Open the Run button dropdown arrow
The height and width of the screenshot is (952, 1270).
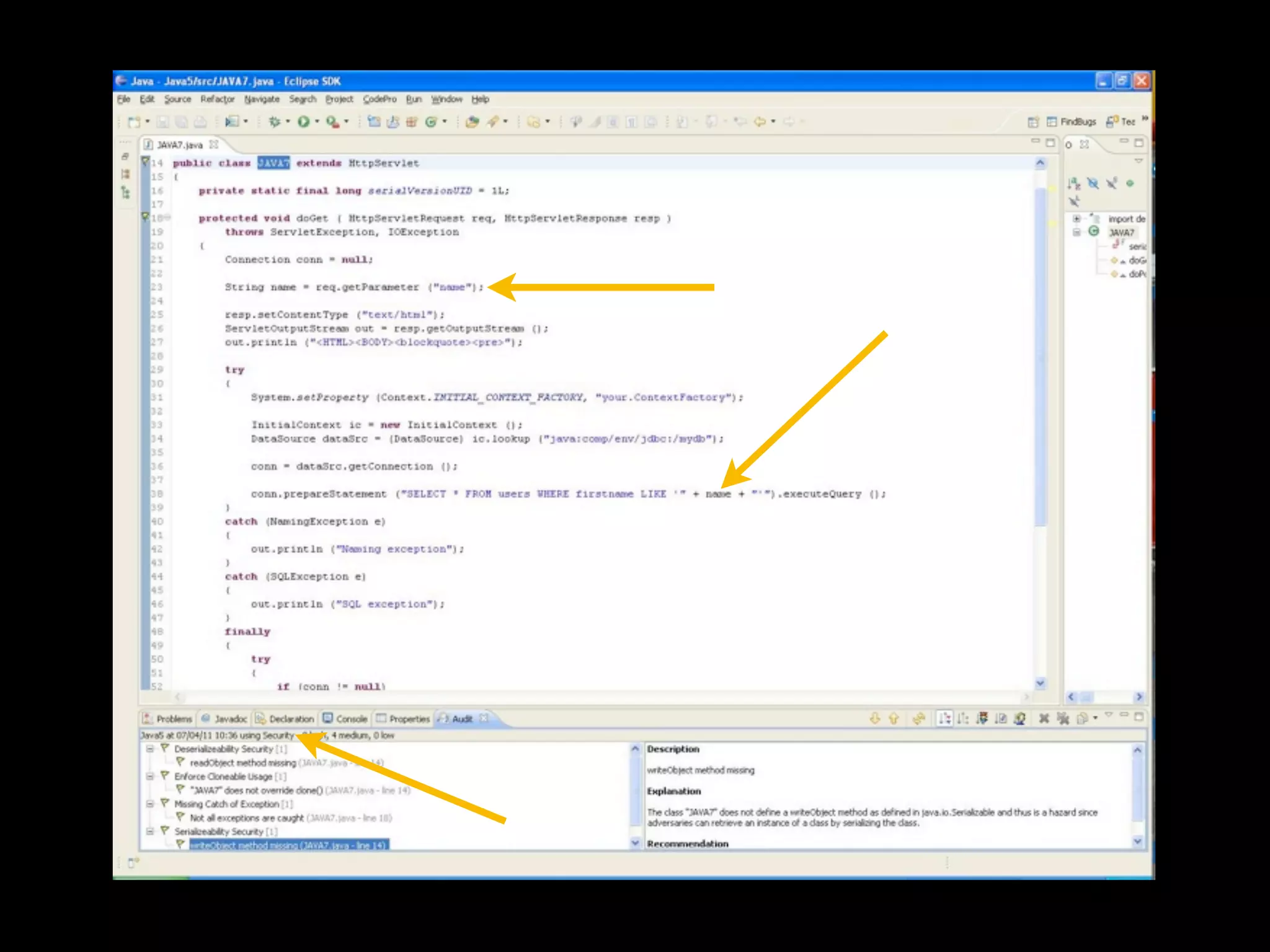coord(317,121)
